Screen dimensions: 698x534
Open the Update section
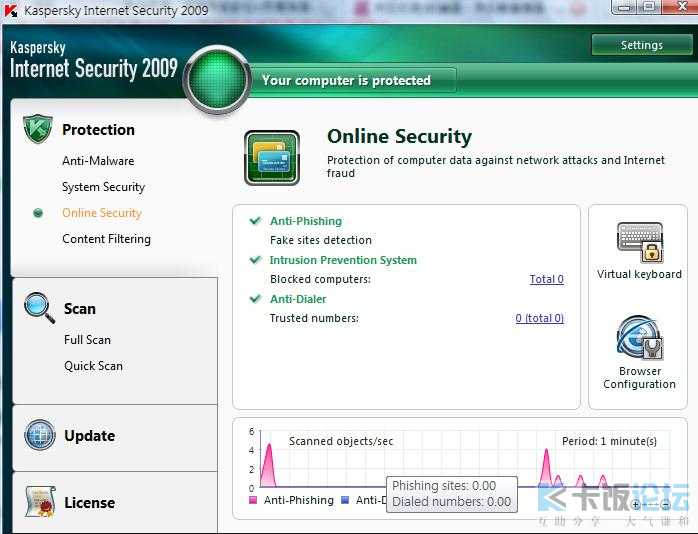pos(89,435)
